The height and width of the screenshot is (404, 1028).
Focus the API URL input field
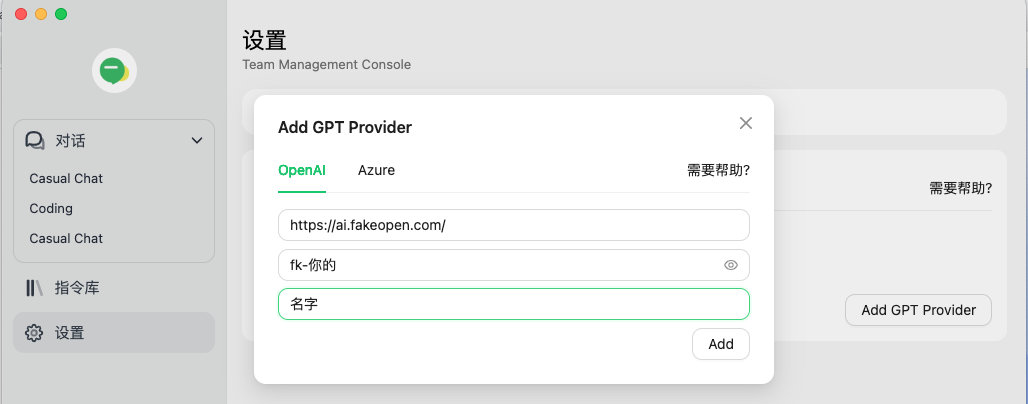click(x=513, y=225)
